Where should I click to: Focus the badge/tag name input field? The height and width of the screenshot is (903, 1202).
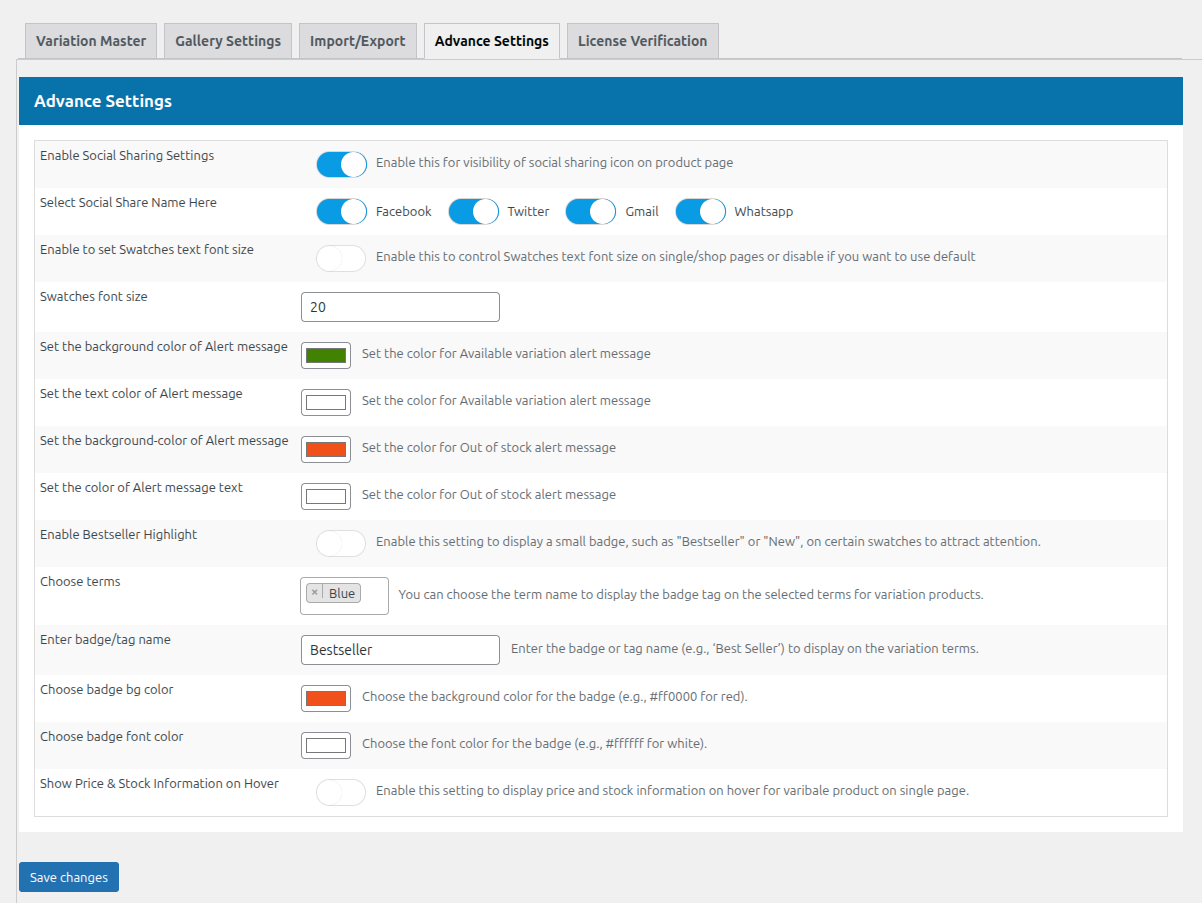[x=400, y=650]
